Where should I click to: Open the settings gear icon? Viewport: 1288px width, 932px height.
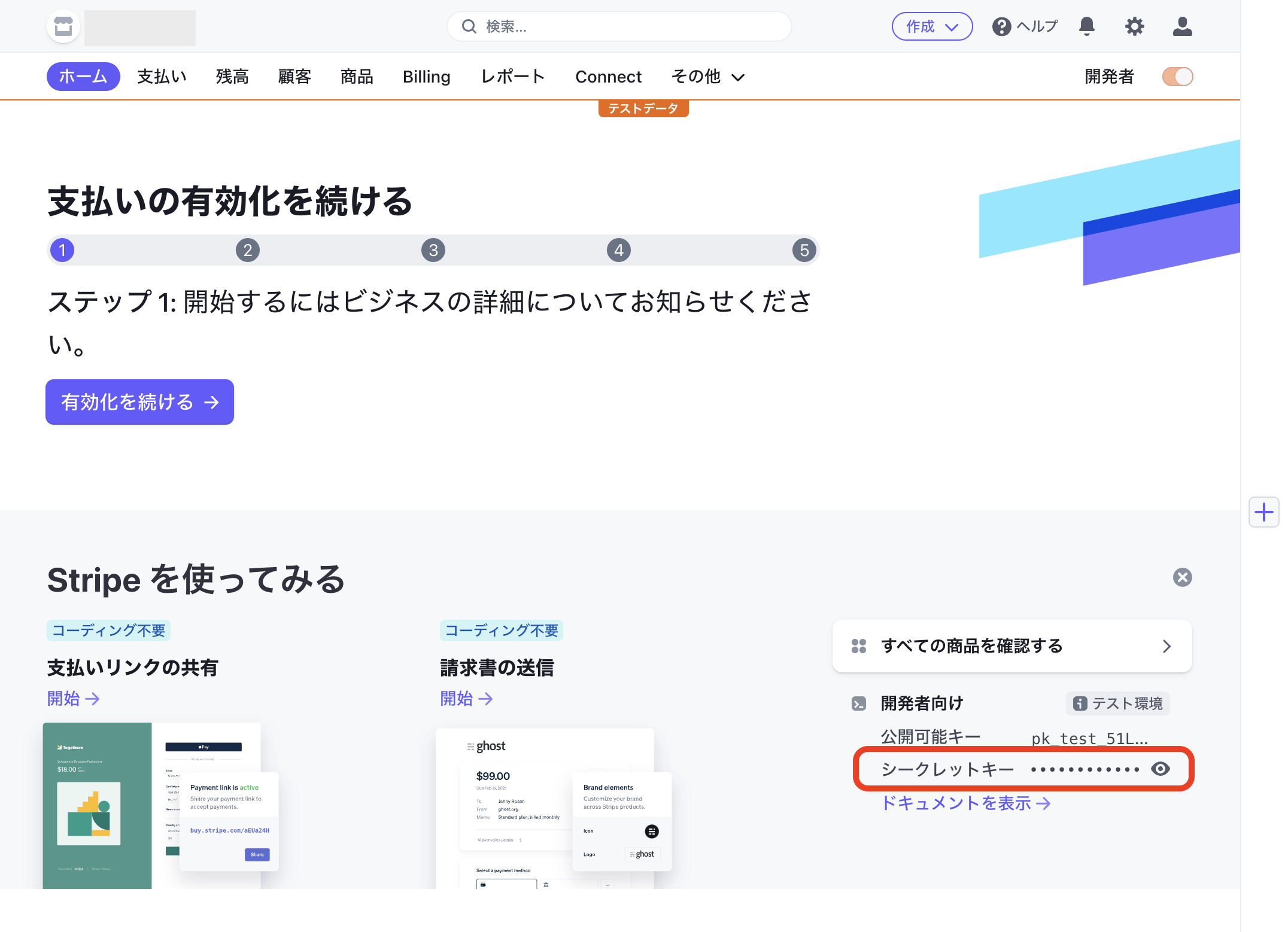(x=1134, y=27)
